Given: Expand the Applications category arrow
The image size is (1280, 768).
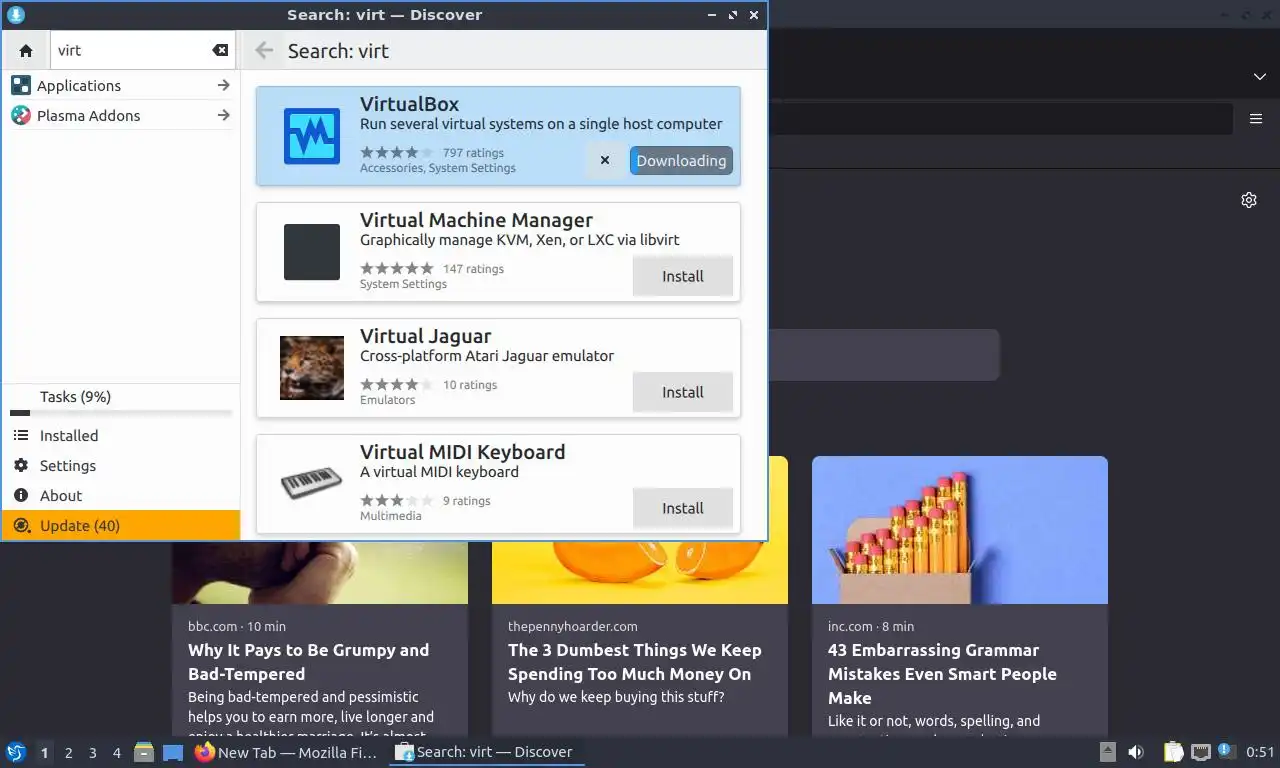Looking at the screenshot, I should point(224,85).
